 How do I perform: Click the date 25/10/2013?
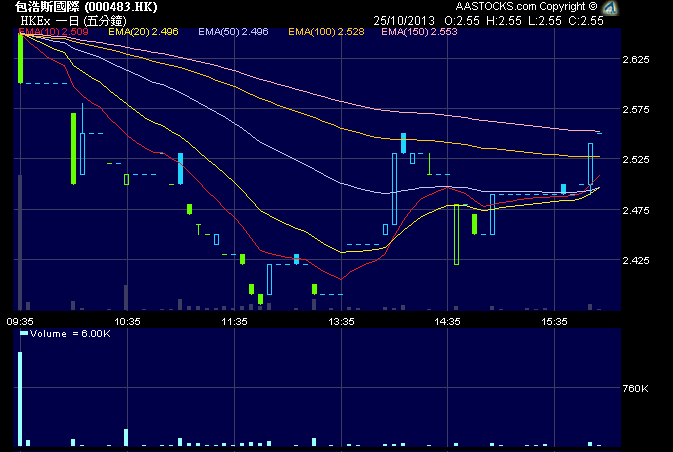coord(404,21)
